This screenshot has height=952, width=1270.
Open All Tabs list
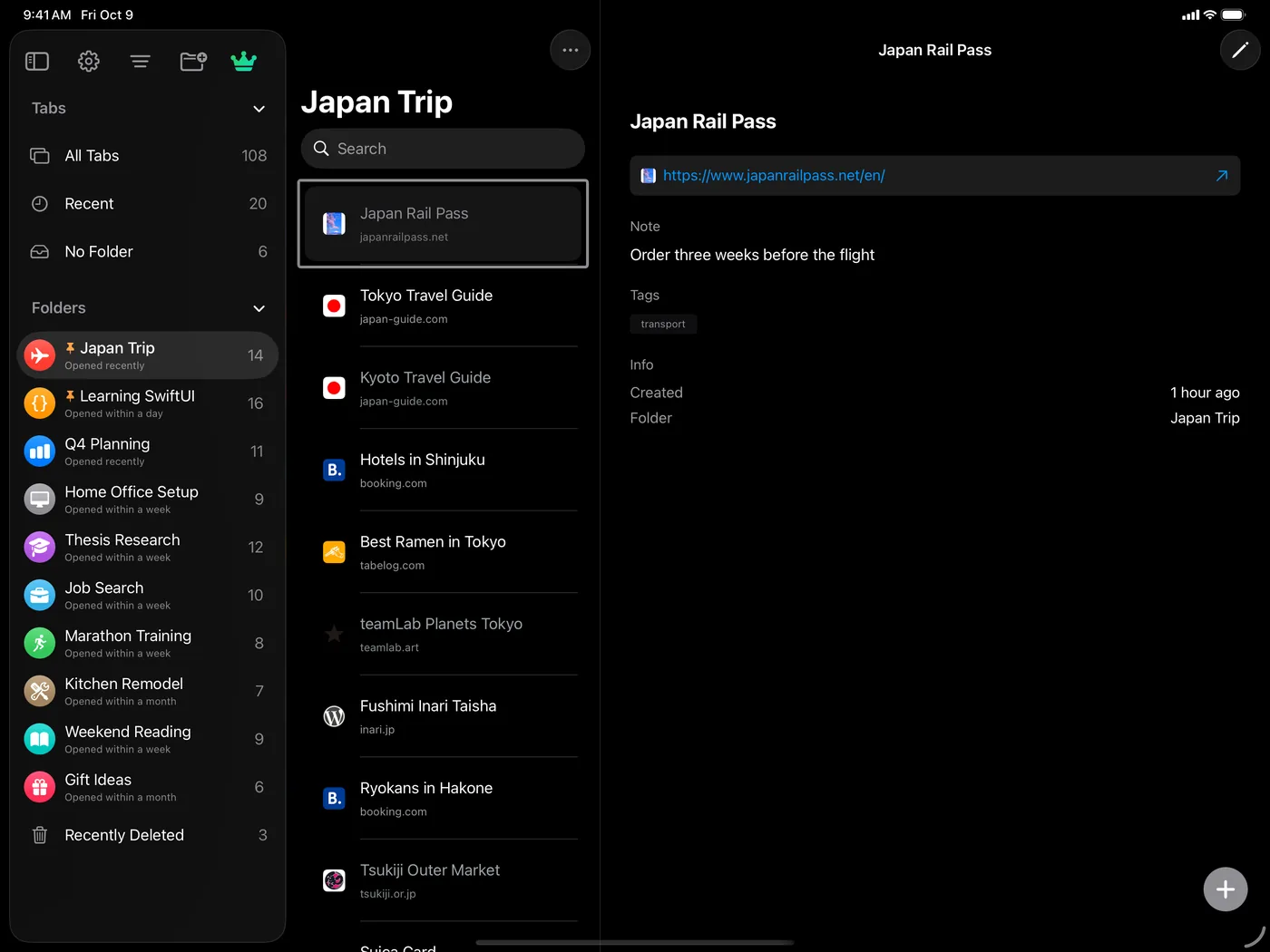148,156
